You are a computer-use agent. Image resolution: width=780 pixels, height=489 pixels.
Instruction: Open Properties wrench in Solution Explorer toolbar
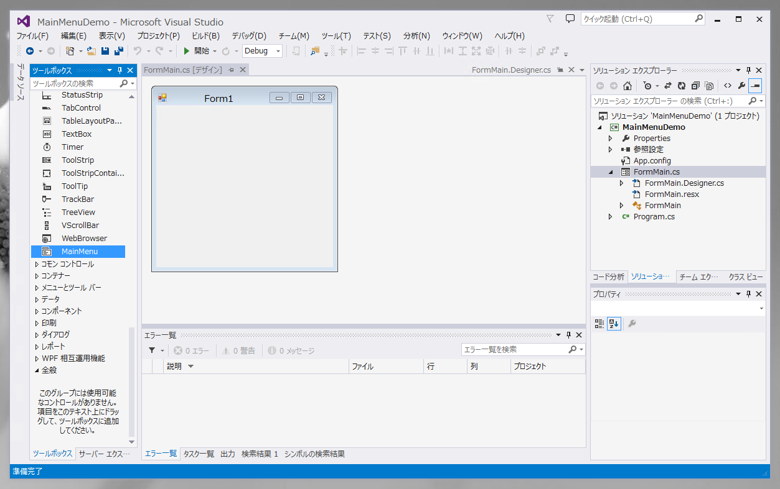pos(741,86)
